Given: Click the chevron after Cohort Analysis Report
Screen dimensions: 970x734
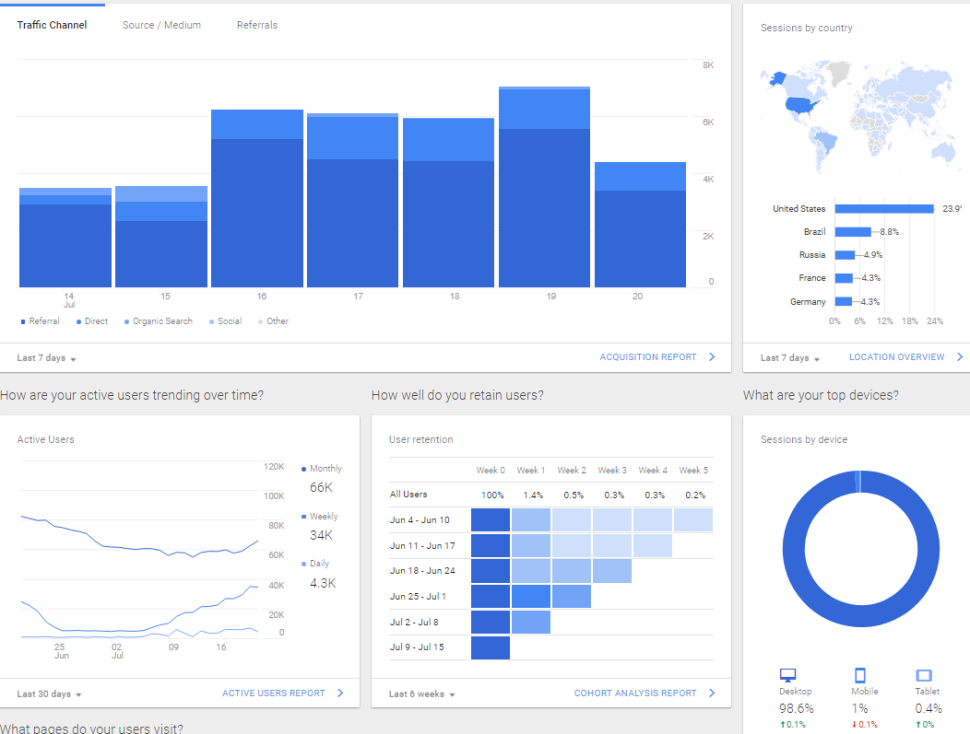Looking at the screenshot, I should [x=712, y=693].
